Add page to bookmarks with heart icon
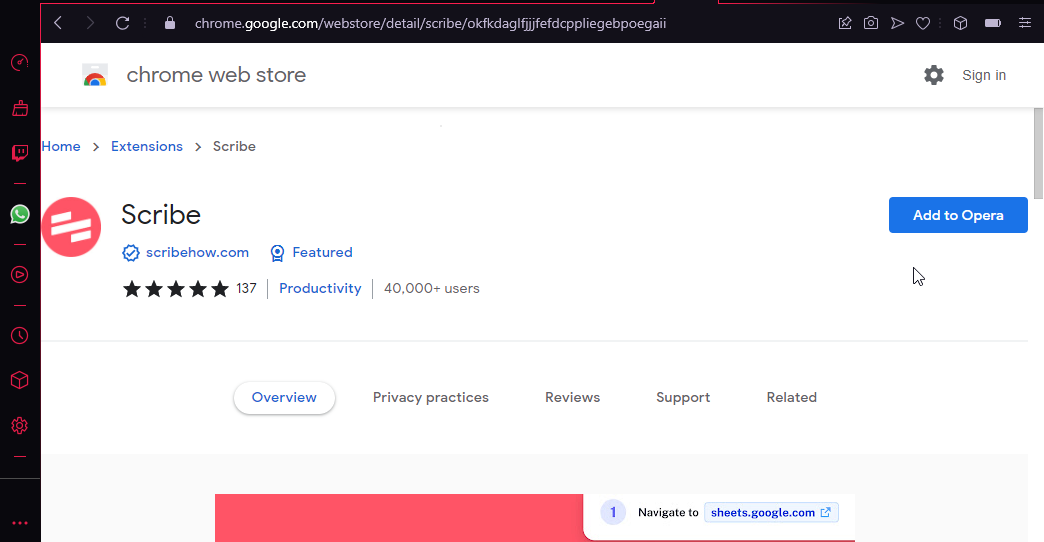The height and width of the screenshot is (542, 1044). click(923, 23)
